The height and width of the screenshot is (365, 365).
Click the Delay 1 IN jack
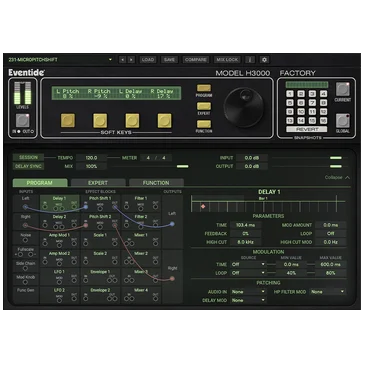pos(45,207)
